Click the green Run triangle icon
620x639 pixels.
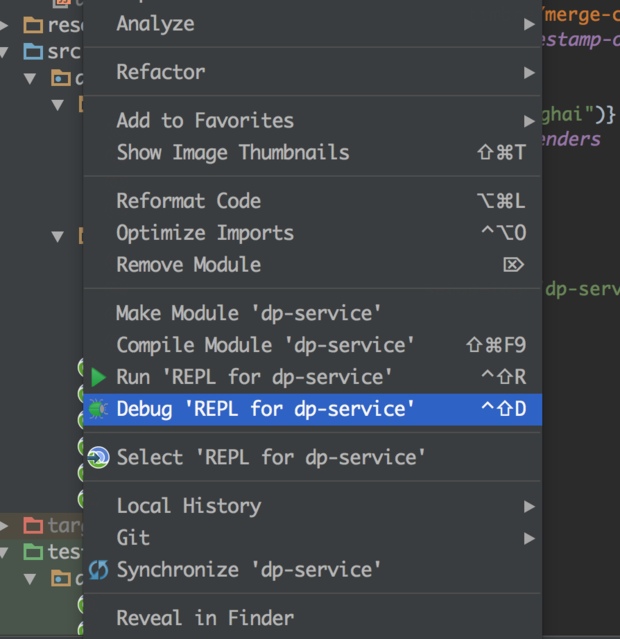pos(98,377)
